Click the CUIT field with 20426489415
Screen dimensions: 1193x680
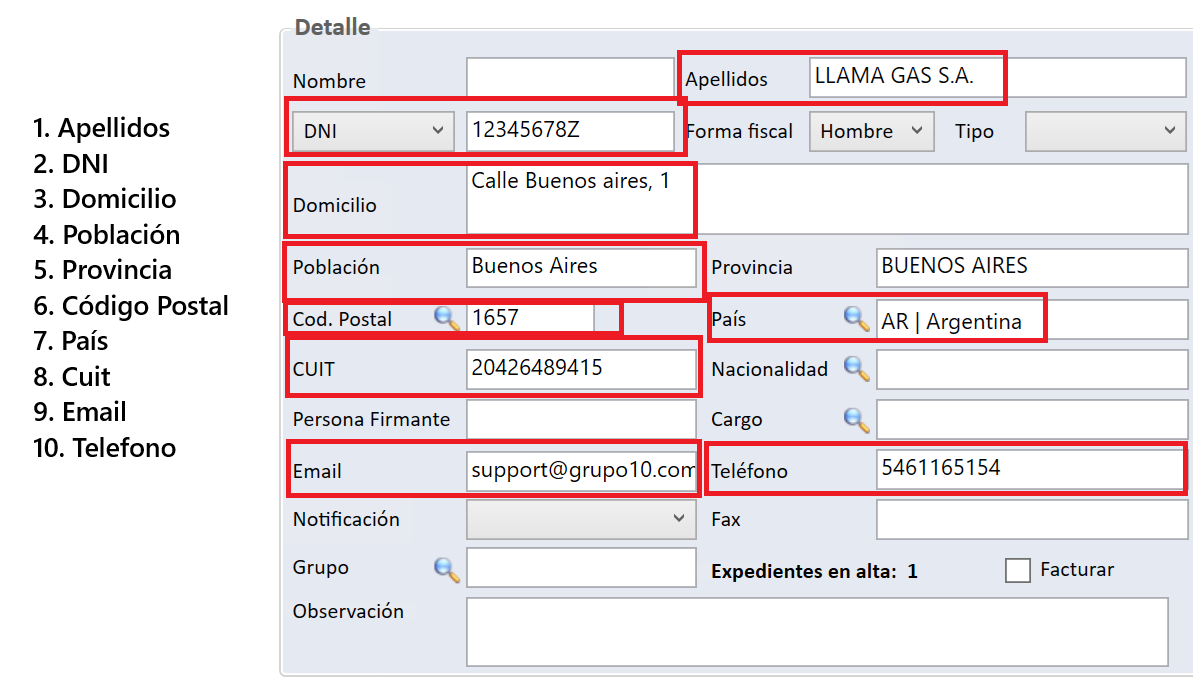[581, 368]
